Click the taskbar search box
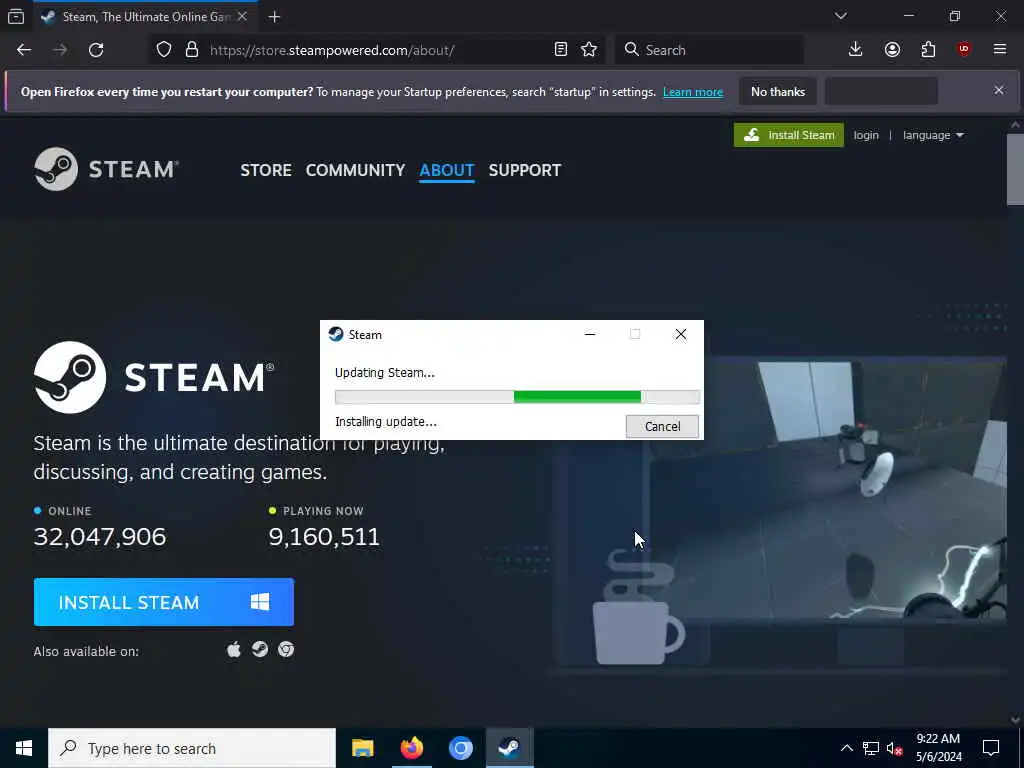1024x768 pixels. coord(192,748)
